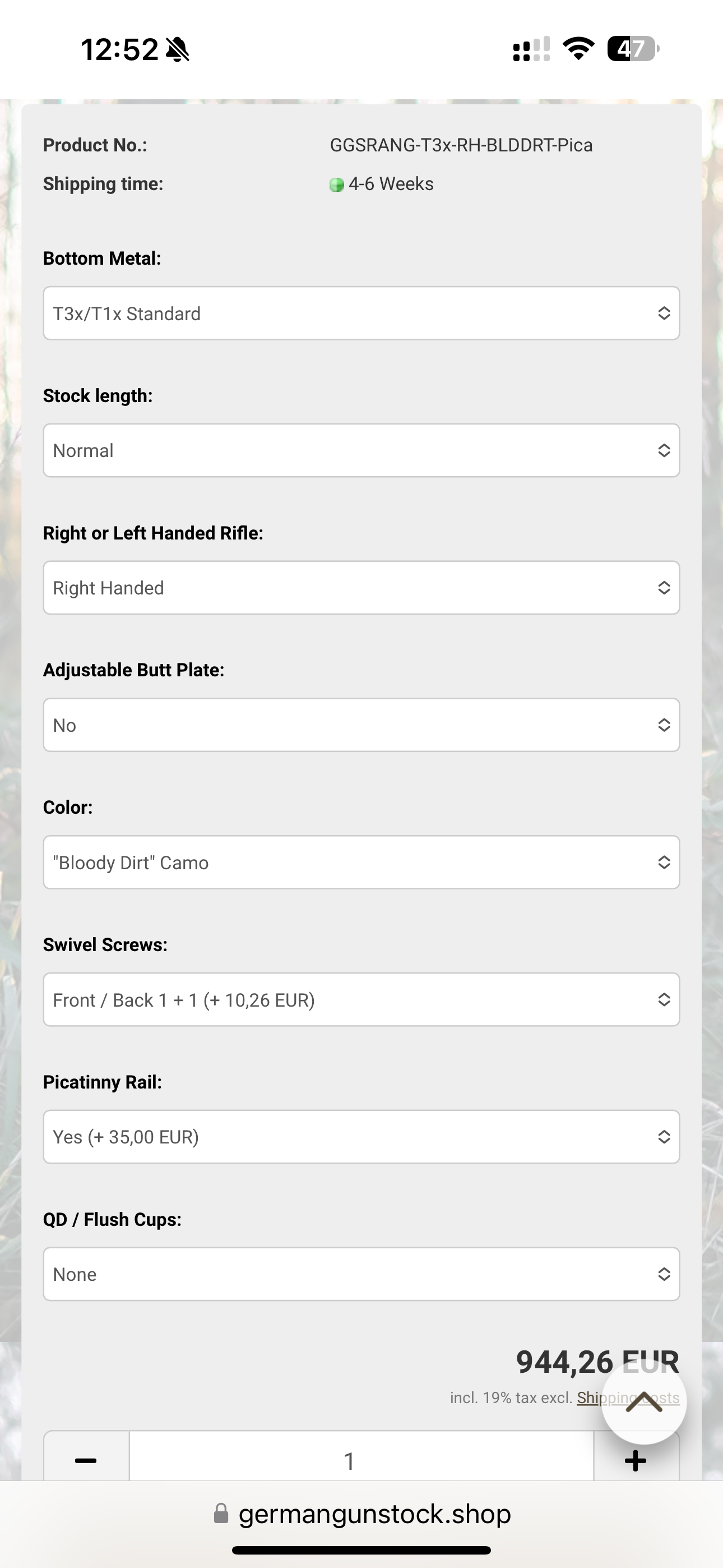
Task: Open the Adjustable Butt Plate dropdown
Action: pyautogui.click(x=361, y=725)
